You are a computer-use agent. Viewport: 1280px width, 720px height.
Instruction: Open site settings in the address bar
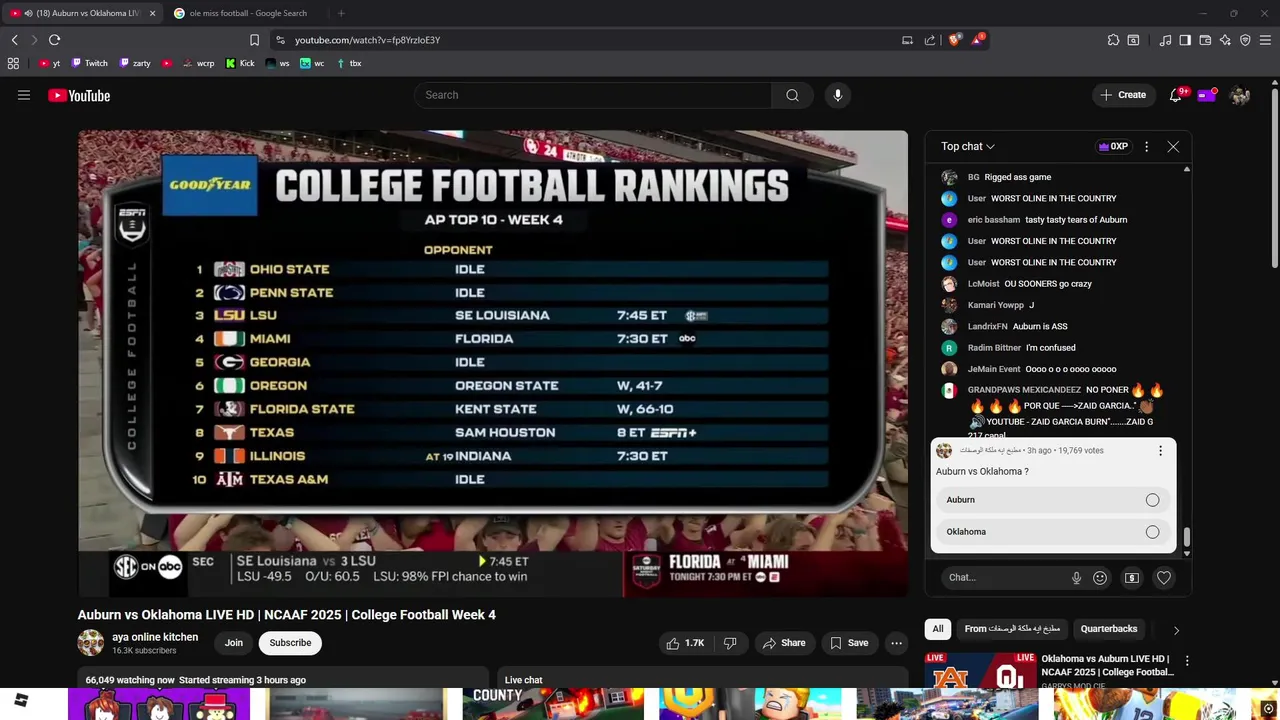pos(280,40)
